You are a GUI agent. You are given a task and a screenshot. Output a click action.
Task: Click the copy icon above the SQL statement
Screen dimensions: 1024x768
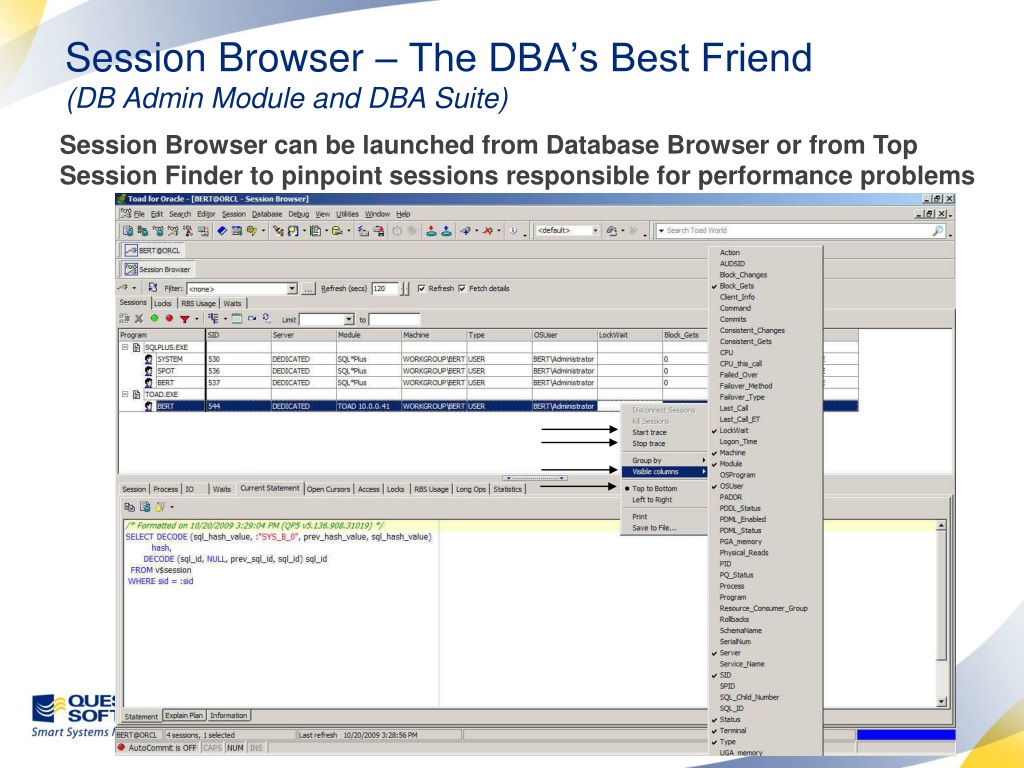click(129, 507)
